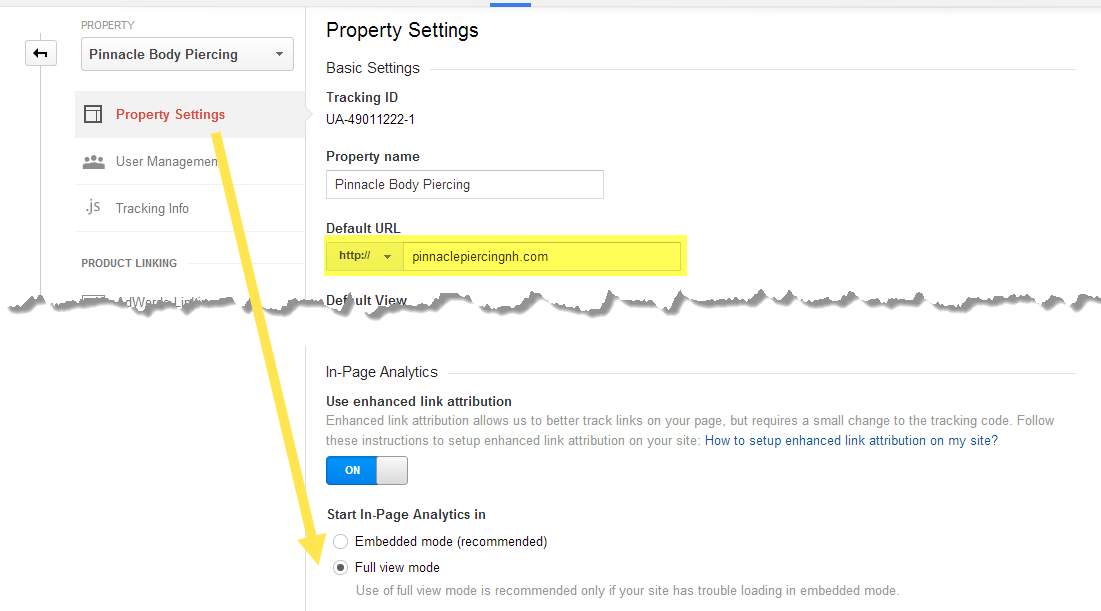Select Embedded mode (recommended) radio button
The width and height of the screenshot is (1101, 611).
pyautogui.click(x=341, y=542)
